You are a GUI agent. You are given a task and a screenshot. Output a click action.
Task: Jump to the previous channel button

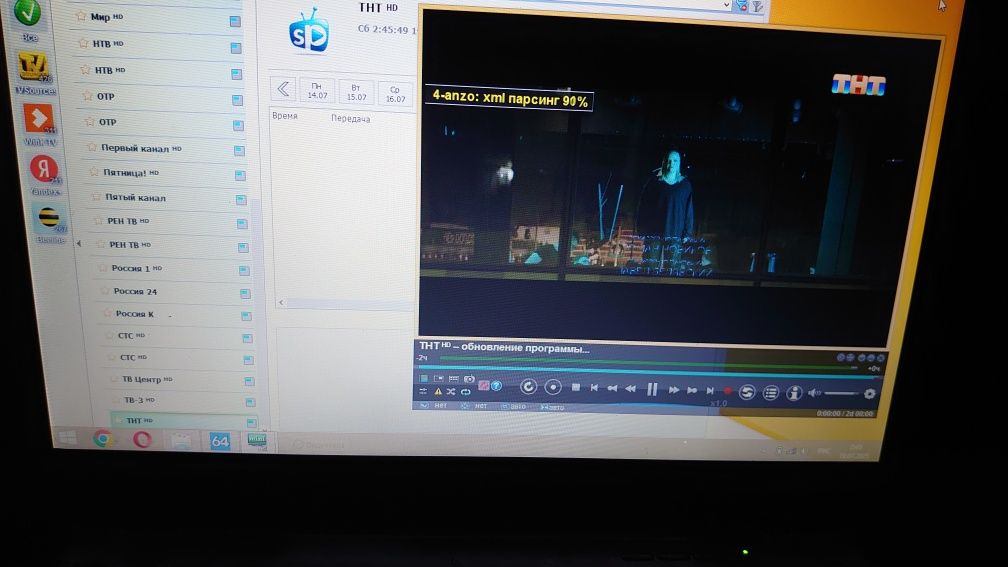tap(594, 388)
